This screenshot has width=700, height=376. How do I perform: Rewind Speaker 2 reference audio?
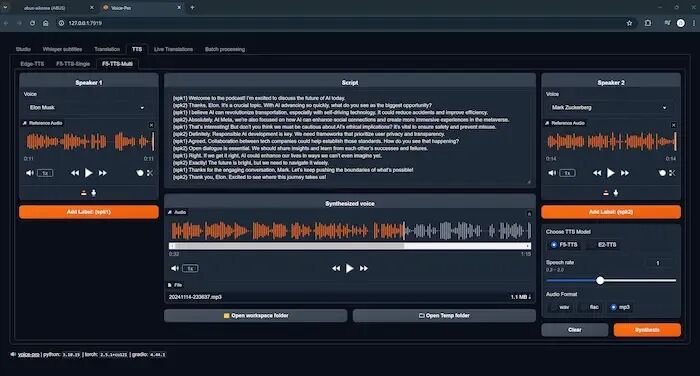pyautogui.click(x=596, y=173)
